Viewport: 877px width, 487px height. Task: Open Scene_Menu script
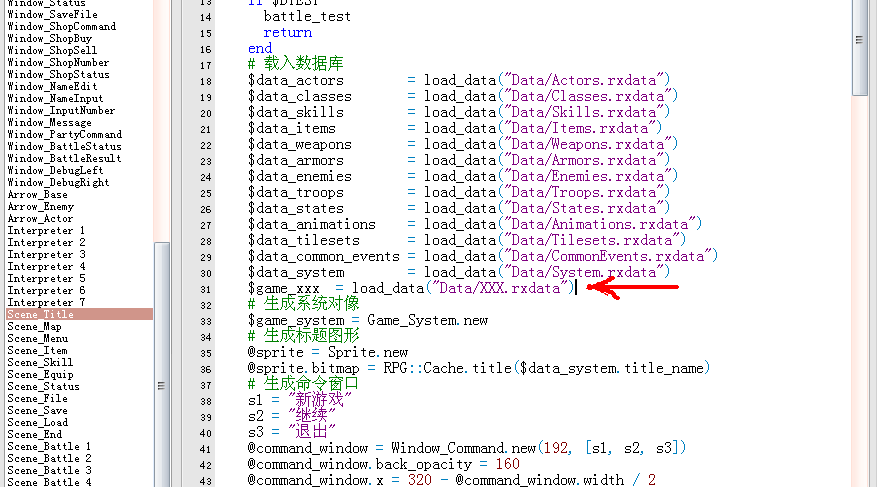coord(37,338)
